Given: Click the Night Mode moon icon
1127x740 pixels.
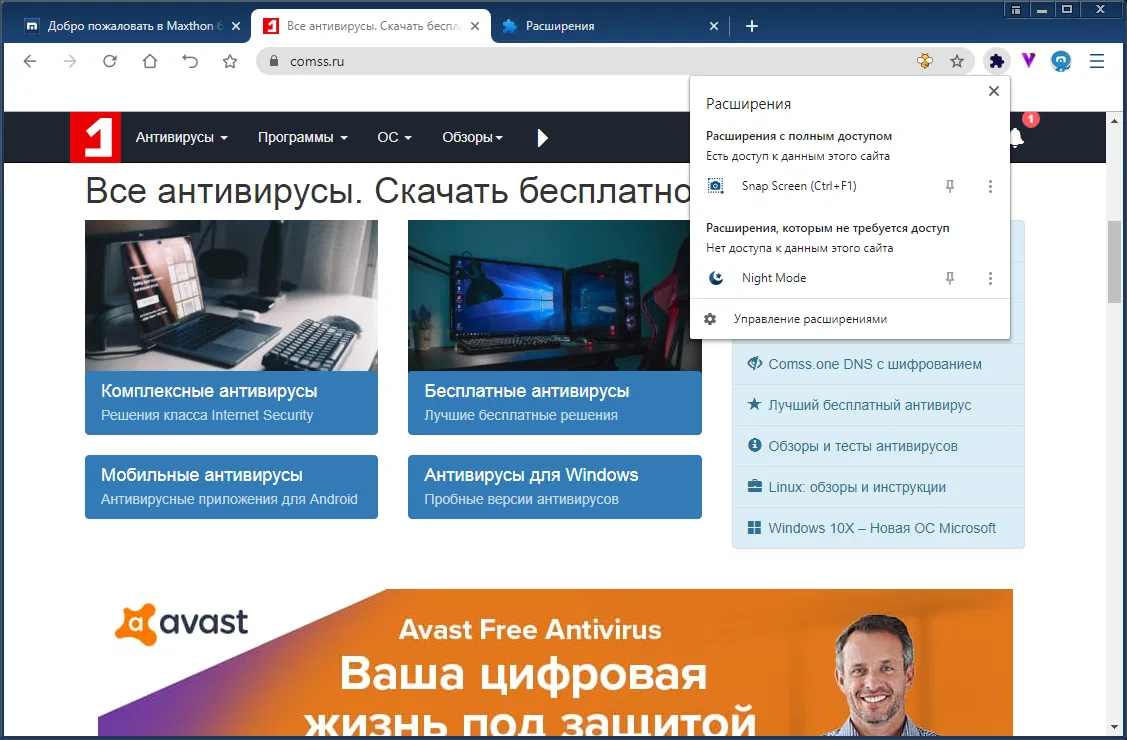Looking at the screenshot, I should click(x=716, y=278).
